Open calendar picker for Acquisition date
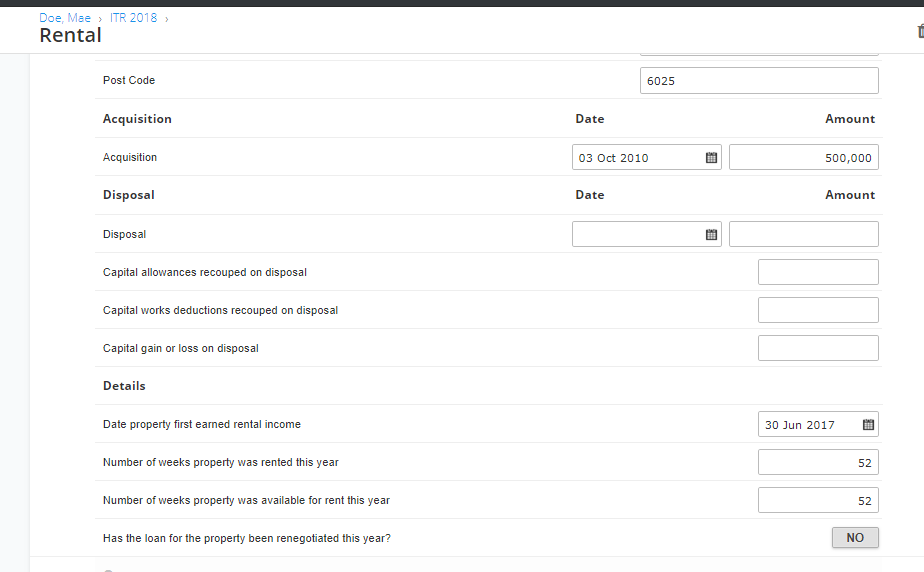The image size is (924, 572). pyautogui.click(x=711, y=158)
